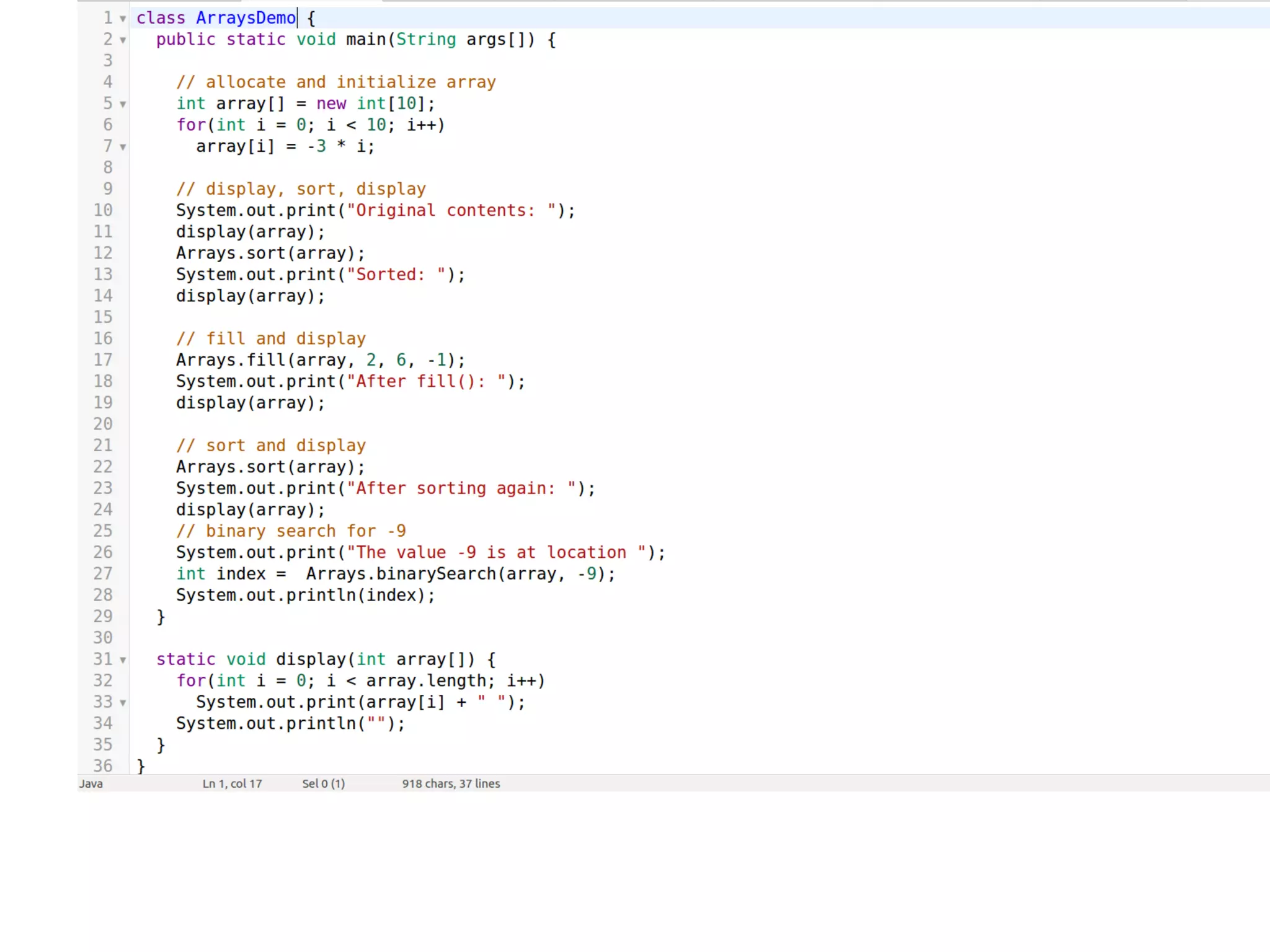The height and width of the screenshot is (952, 1270).
Task: Open the Java language selector in the status bar
Action: [x=91, y=783]
